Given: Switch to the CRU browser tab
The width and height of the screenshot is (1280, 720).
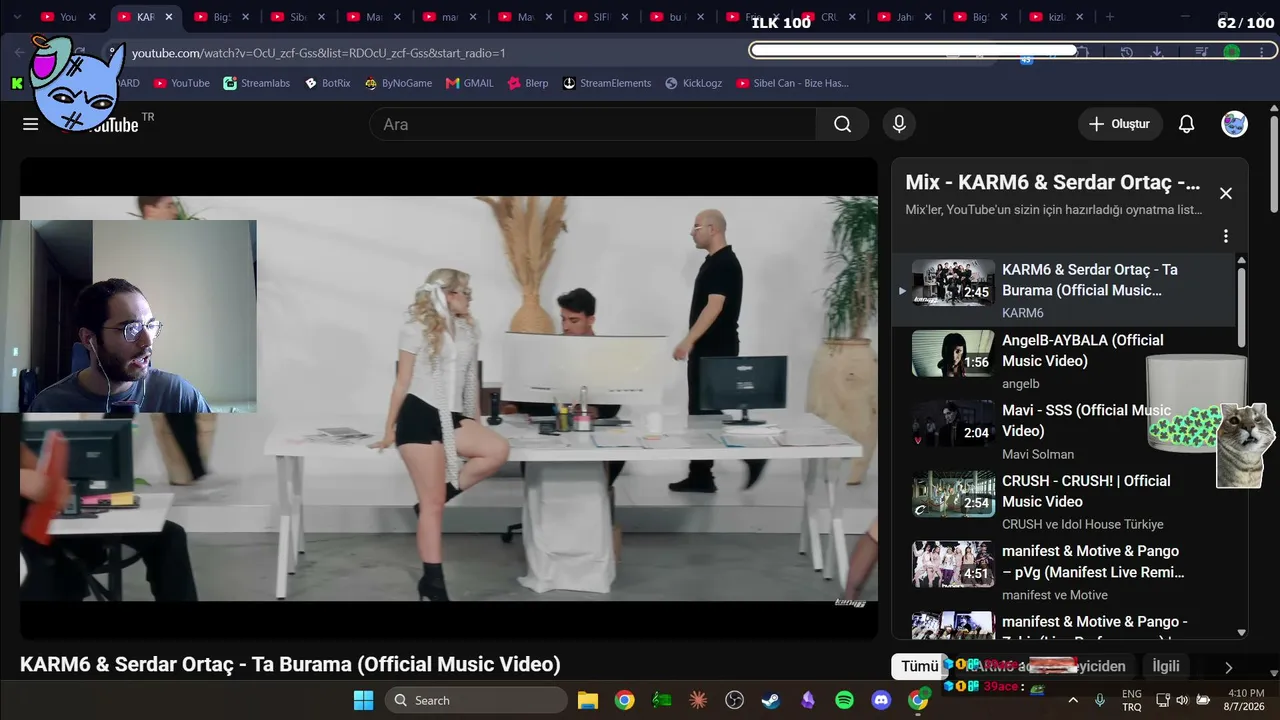Looking at the screenshot, I should click(x=826, y=17).
